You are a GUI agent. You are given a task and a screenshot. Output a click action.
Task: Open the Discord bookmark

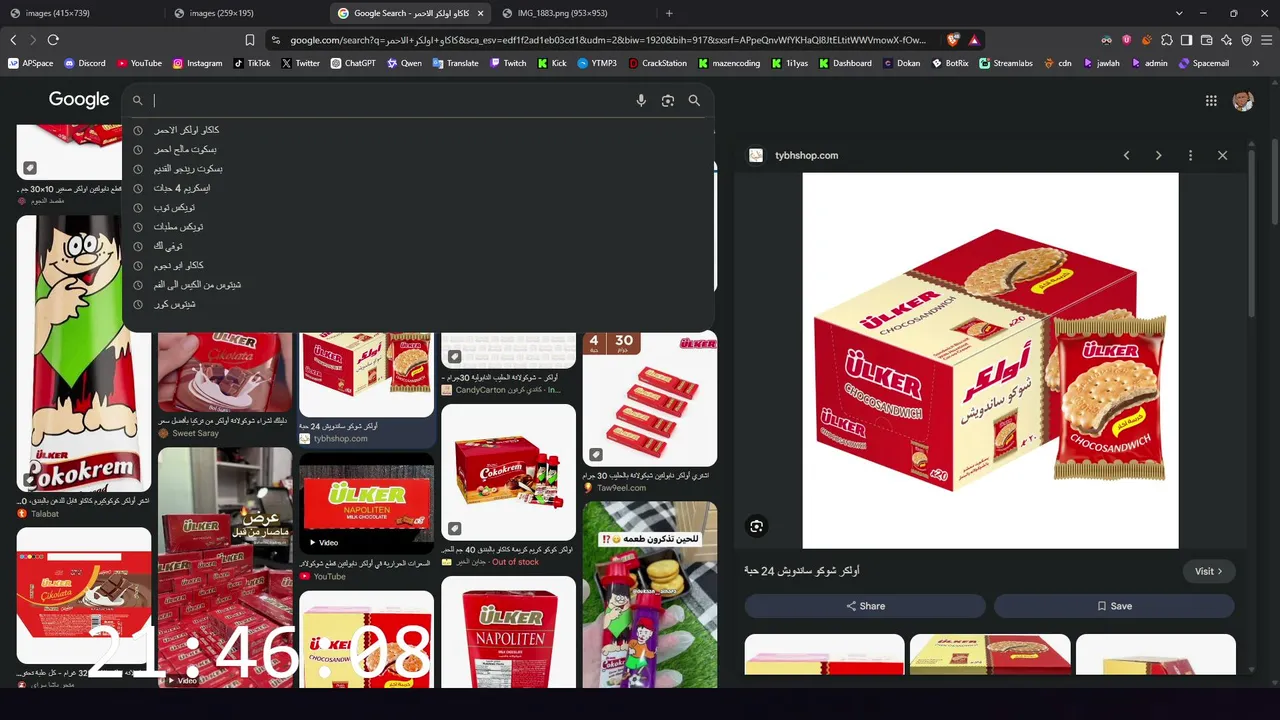click(x=85, y=63)
